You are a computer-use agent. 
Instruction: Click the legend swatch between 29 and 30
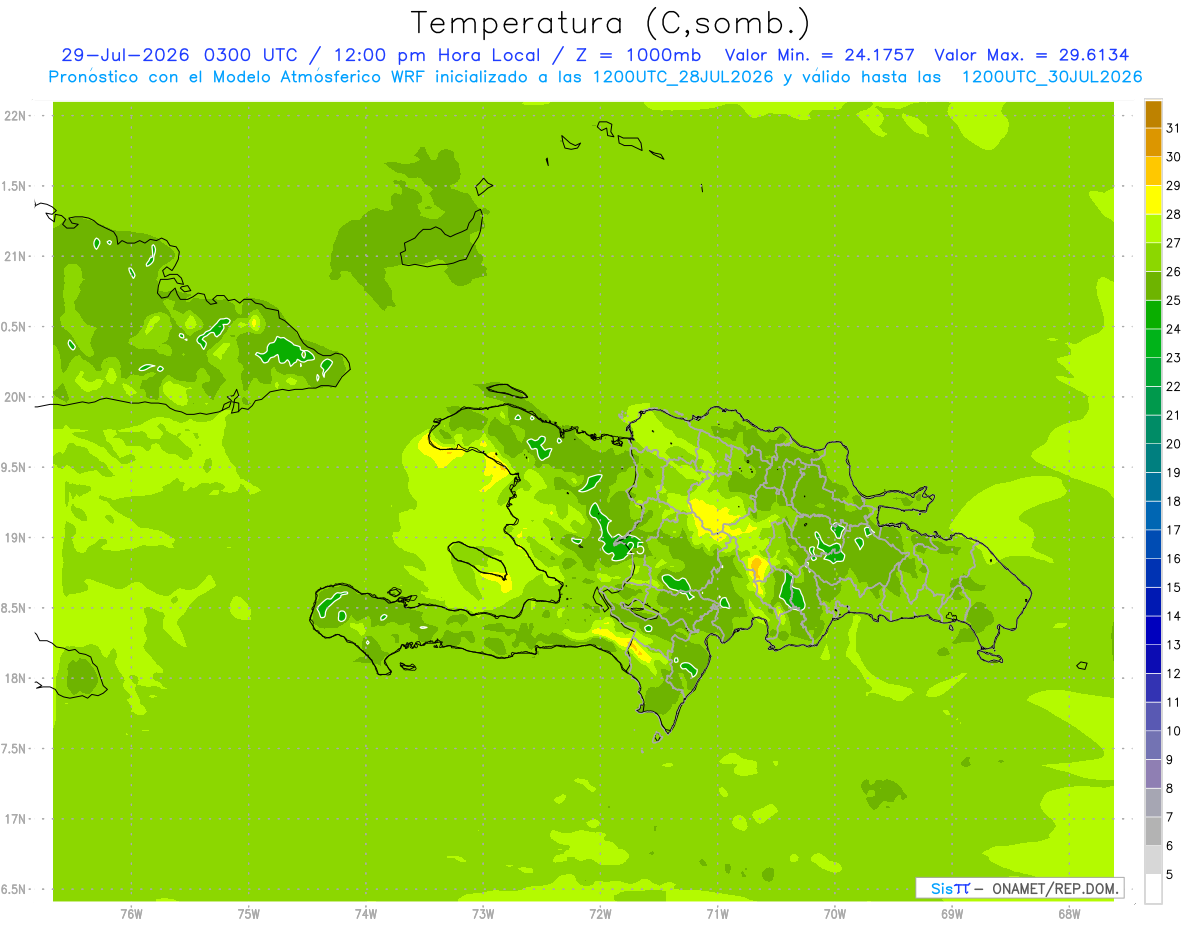click(1153, 171)
